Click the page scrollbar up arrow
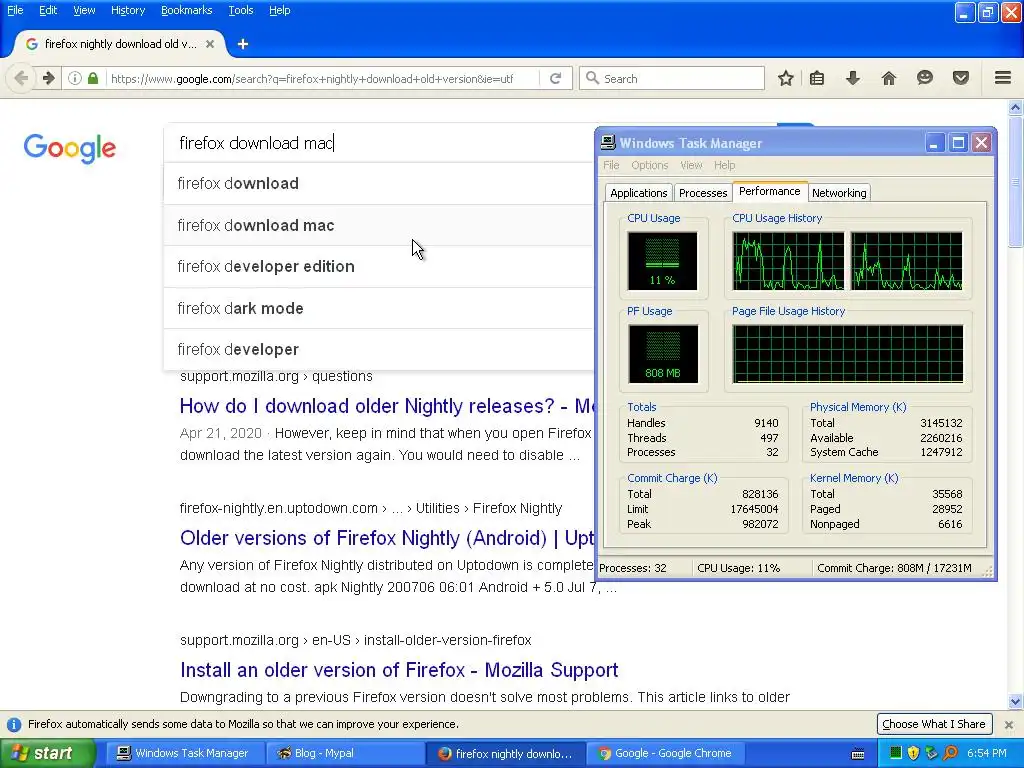The image size is (1024, 768). click(1016, 107)
